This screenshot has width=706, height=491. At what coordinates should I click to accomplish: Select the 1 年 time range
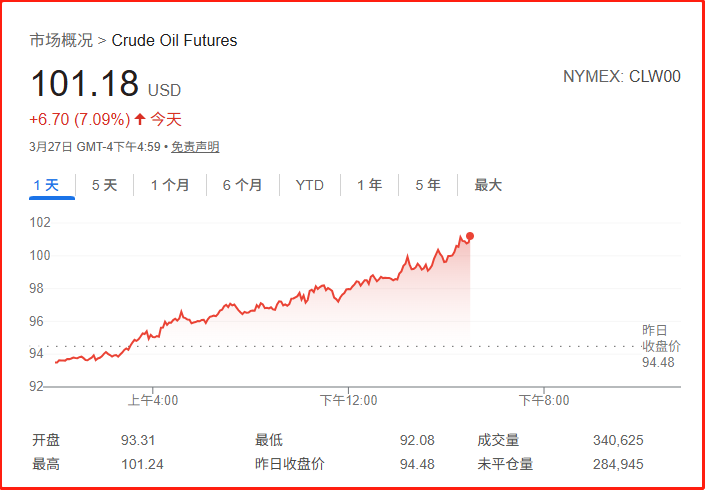369,185
